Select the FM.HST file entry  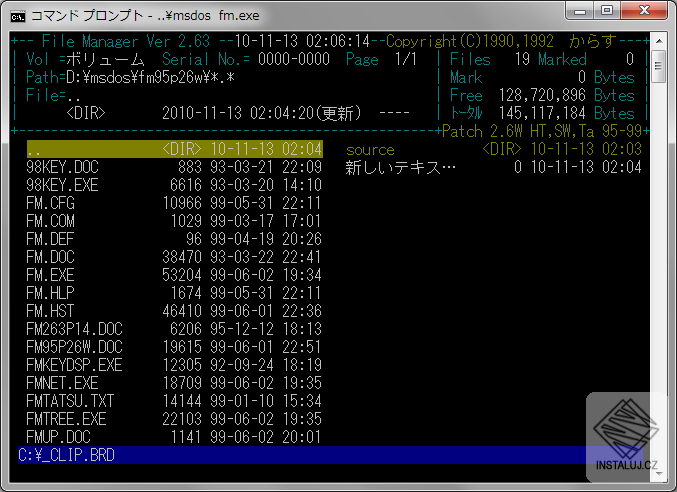tap(174, 311)
